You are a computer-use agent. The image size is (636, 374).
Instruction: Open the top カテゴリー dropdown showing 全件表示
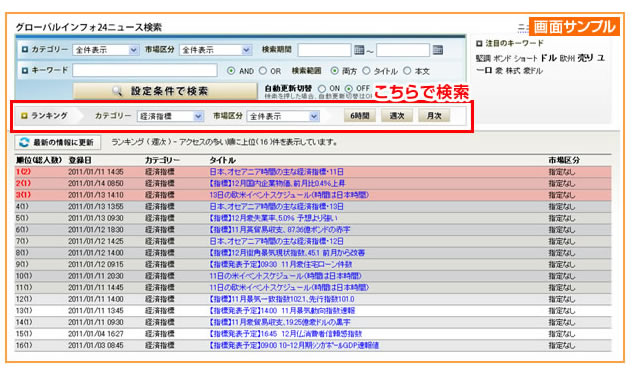(x=106, y=50)
